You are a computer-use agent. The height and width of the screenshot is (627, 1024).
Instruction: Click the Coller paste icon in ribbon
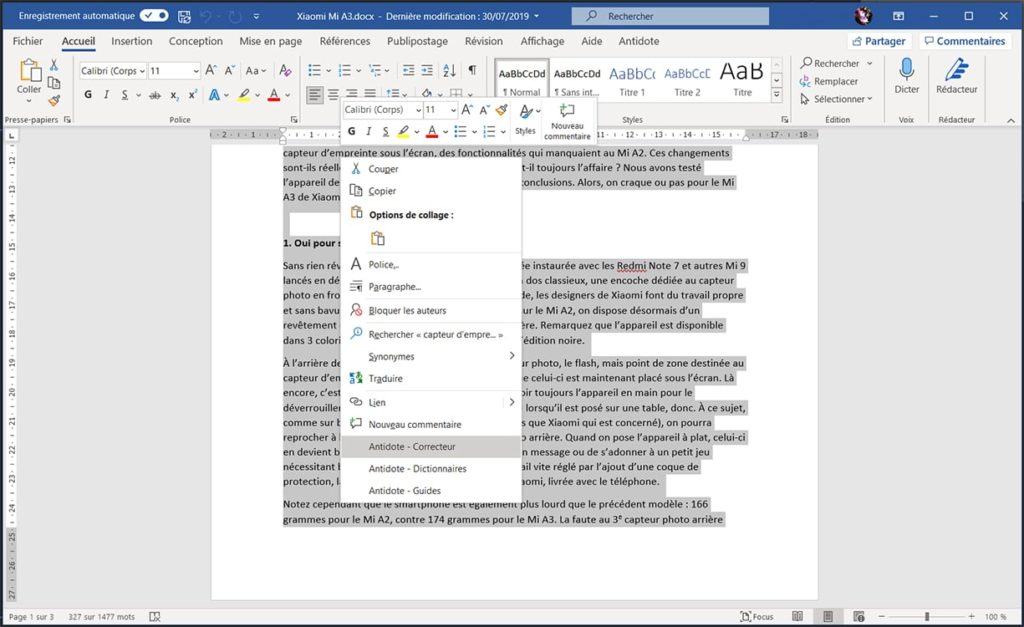(x=29, y=70)
